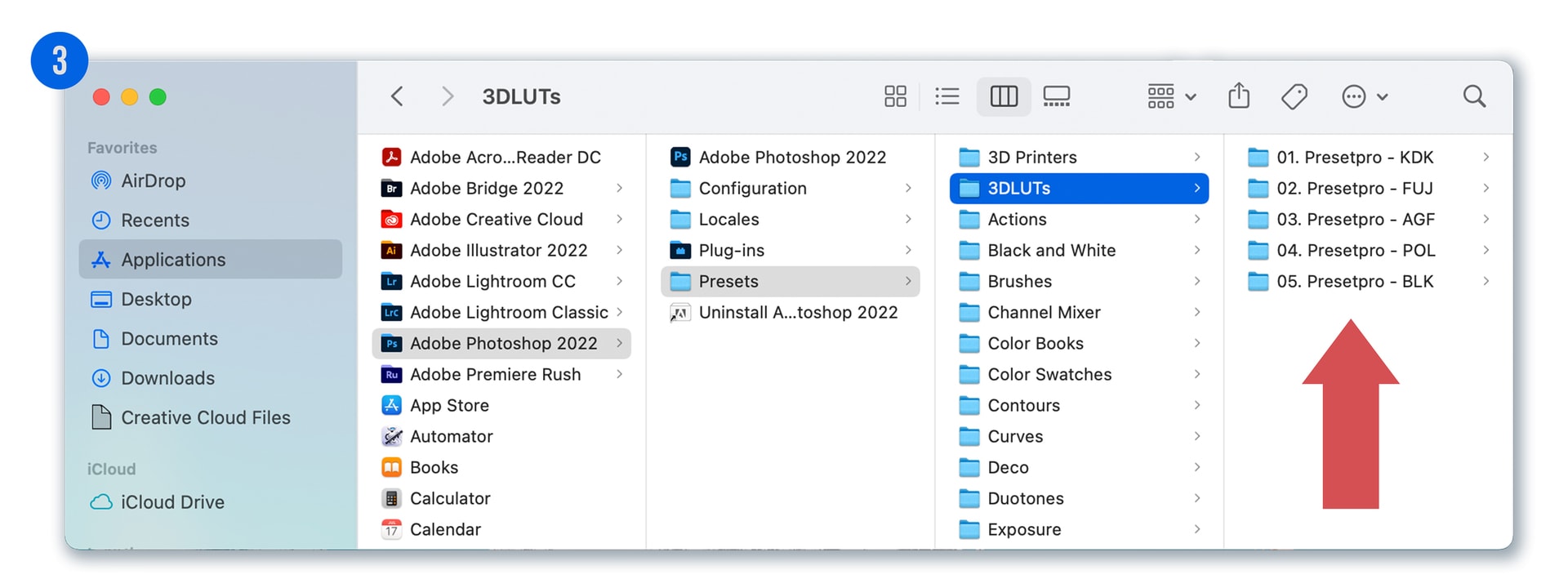Open the Brushes folder
Screen dimensions: 1568x588
click(1080, 281)
